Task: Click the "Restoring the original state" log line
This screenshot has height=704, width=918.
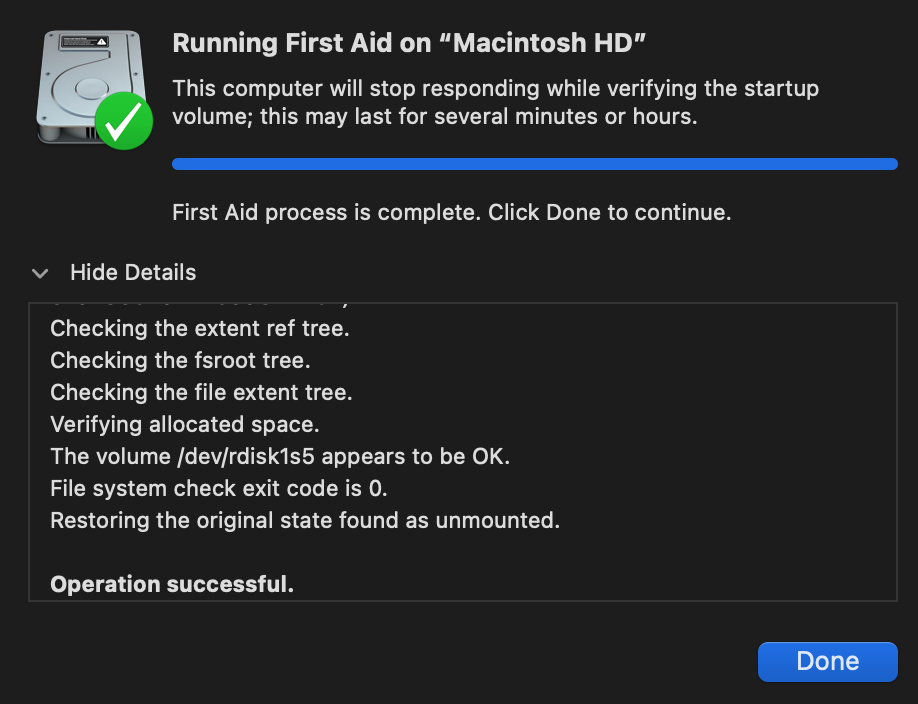Action: coord(305,521)
